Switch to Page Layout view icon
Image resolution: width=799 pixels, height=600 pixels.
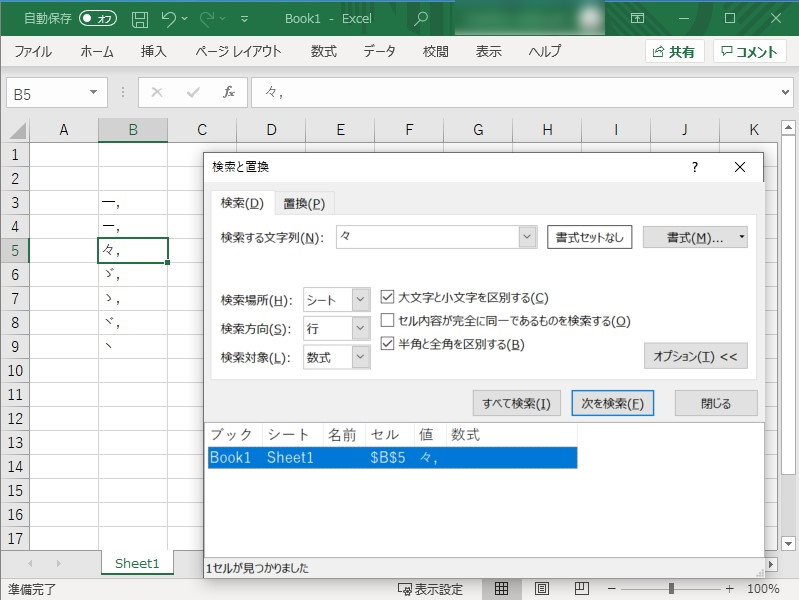click(x=542, y=589)
